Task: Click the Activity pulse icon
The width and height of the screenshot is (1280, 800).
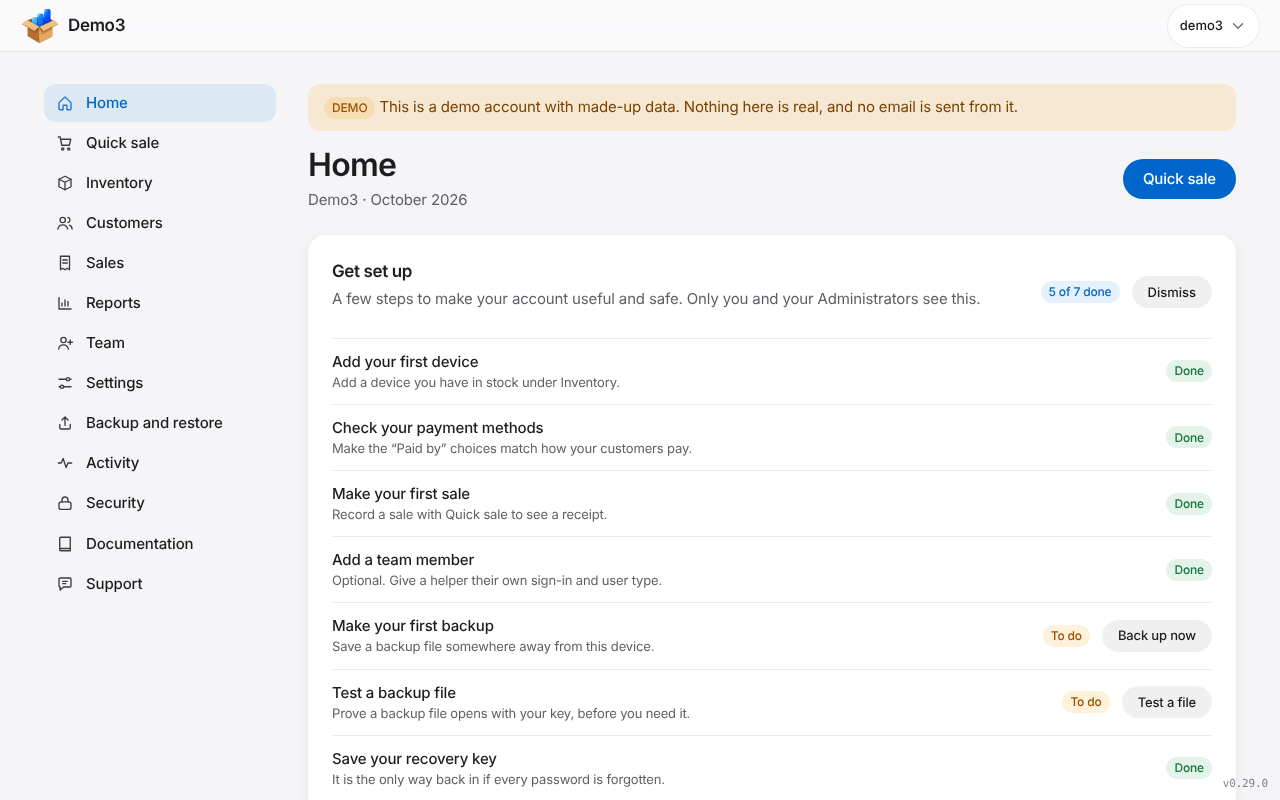Action: coord(65,463)
